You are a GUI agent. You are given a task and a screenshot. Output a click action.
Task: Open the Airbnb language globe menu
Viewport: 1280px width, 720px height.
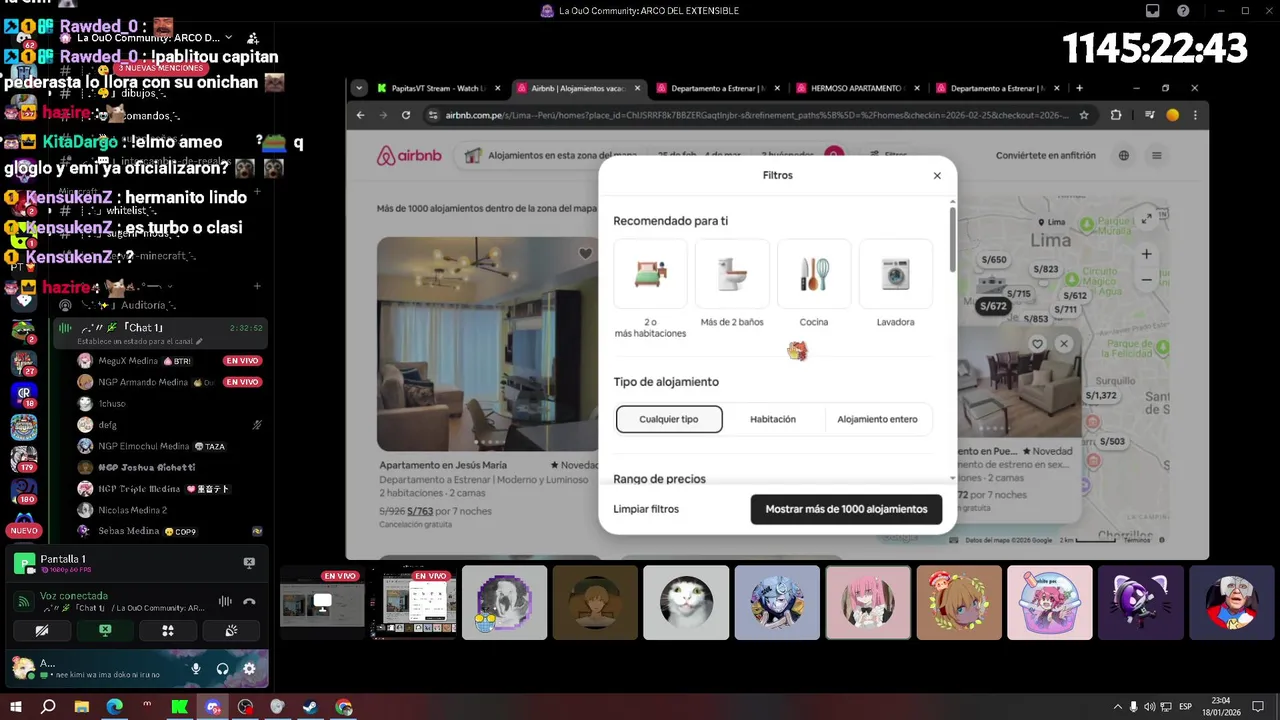pos(1124,156)
